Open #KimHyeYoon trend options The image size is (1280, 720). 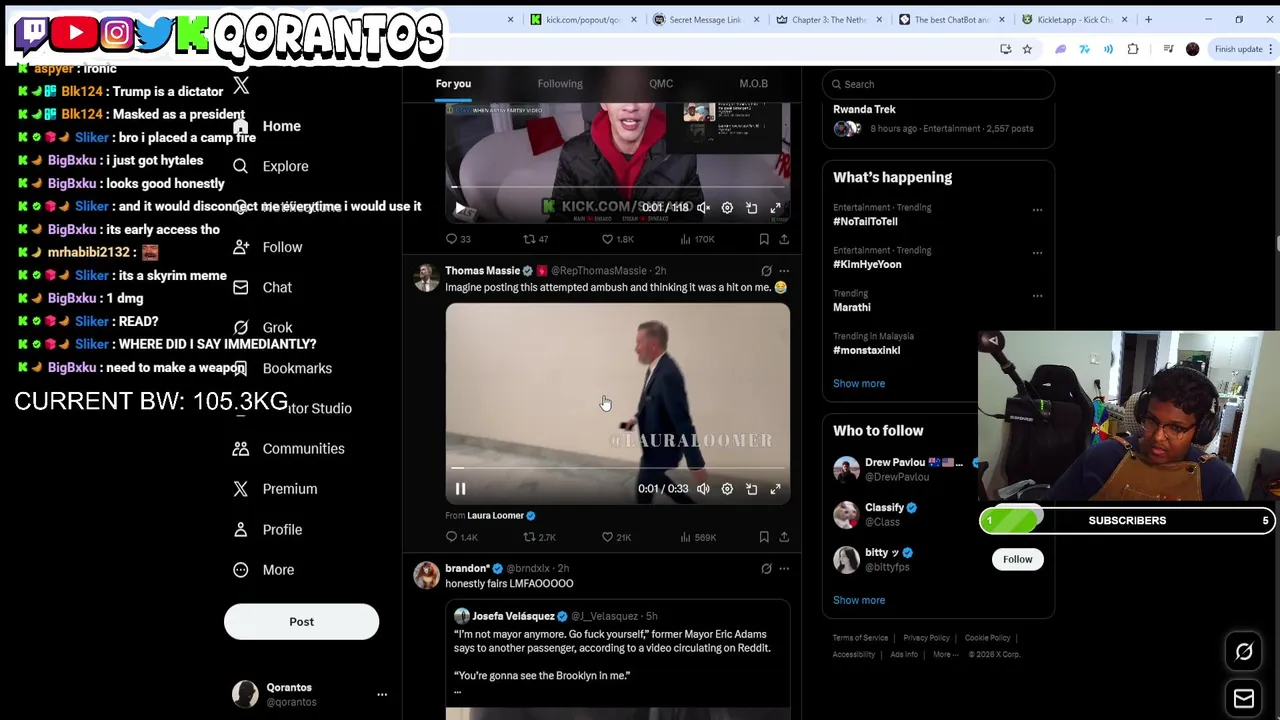[x=1037, y=253]
